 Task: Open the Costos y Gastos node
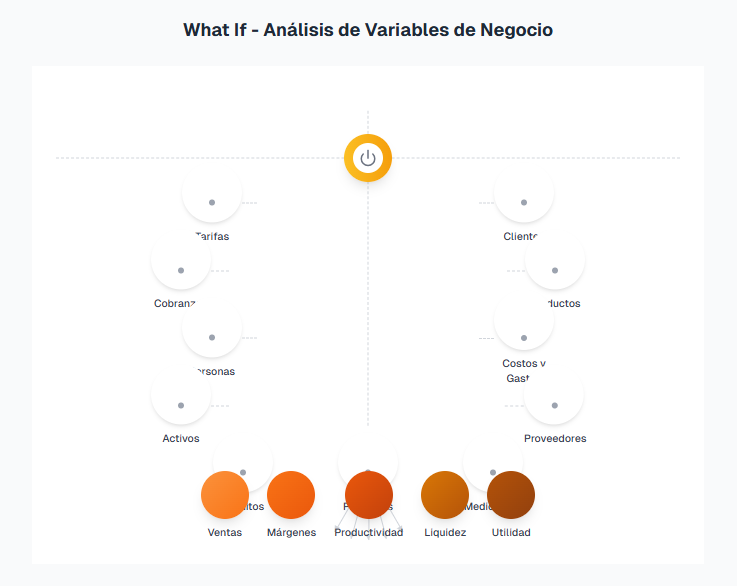[x=524, y=327]
